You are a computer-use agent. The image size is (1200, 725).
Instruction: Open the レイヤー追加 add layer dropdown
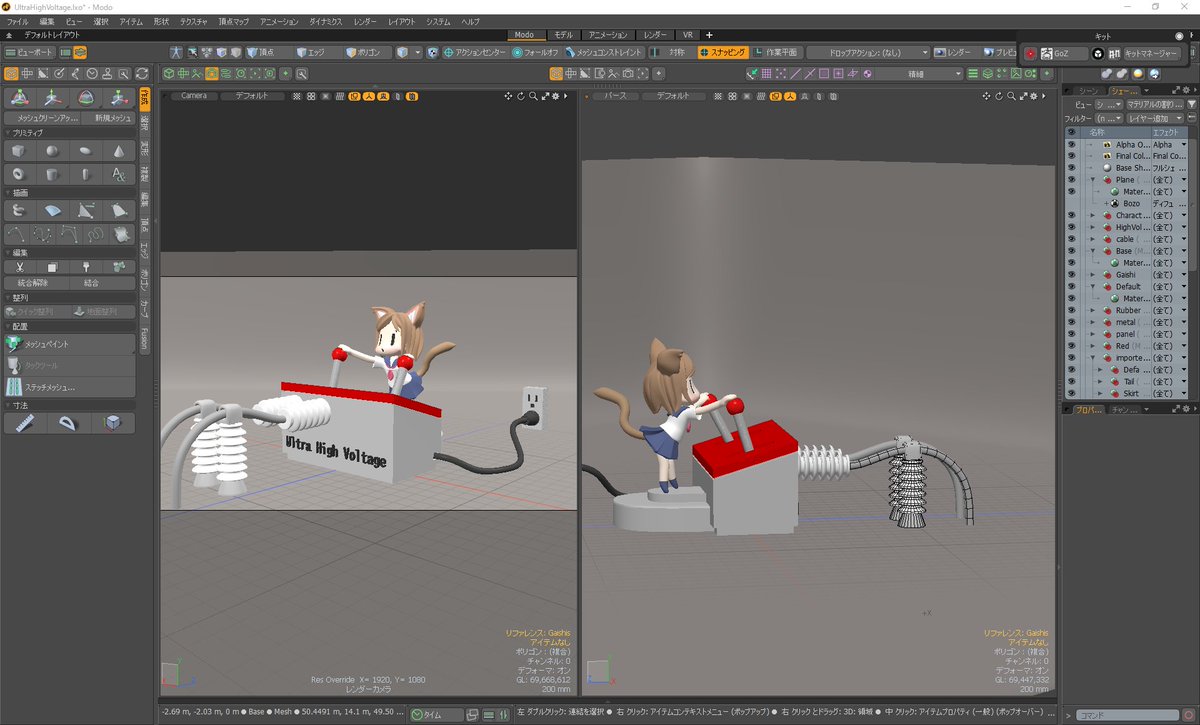1156,118
